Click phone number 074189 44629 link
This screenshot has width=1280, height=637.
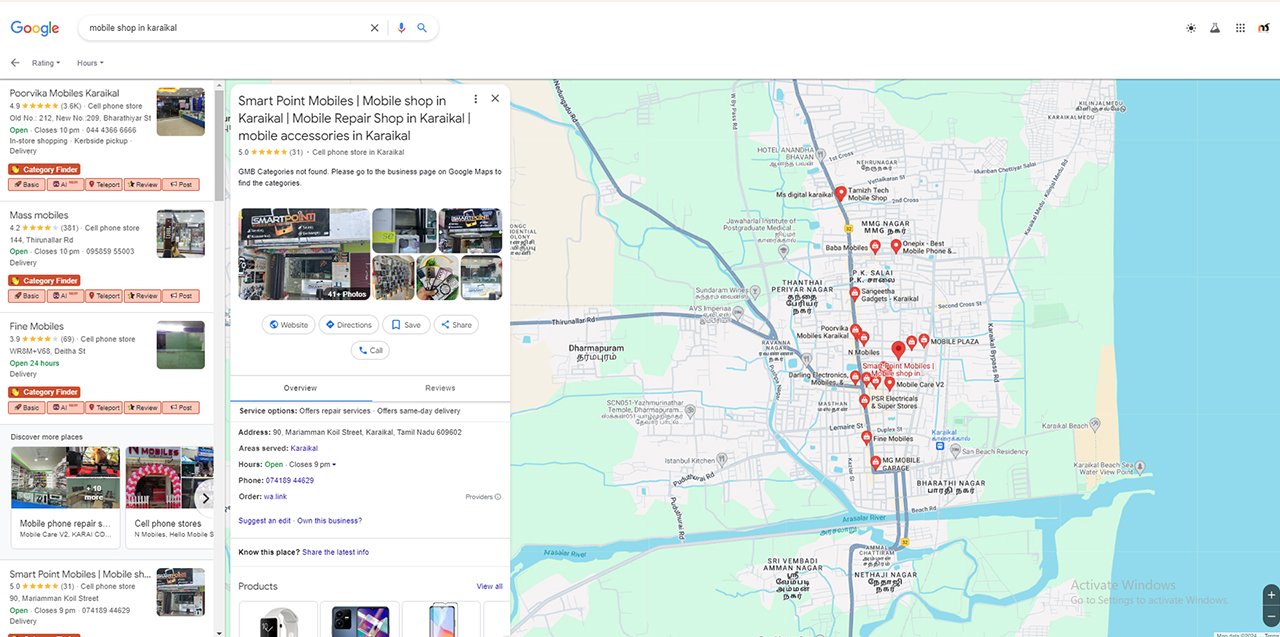point(290,480)
